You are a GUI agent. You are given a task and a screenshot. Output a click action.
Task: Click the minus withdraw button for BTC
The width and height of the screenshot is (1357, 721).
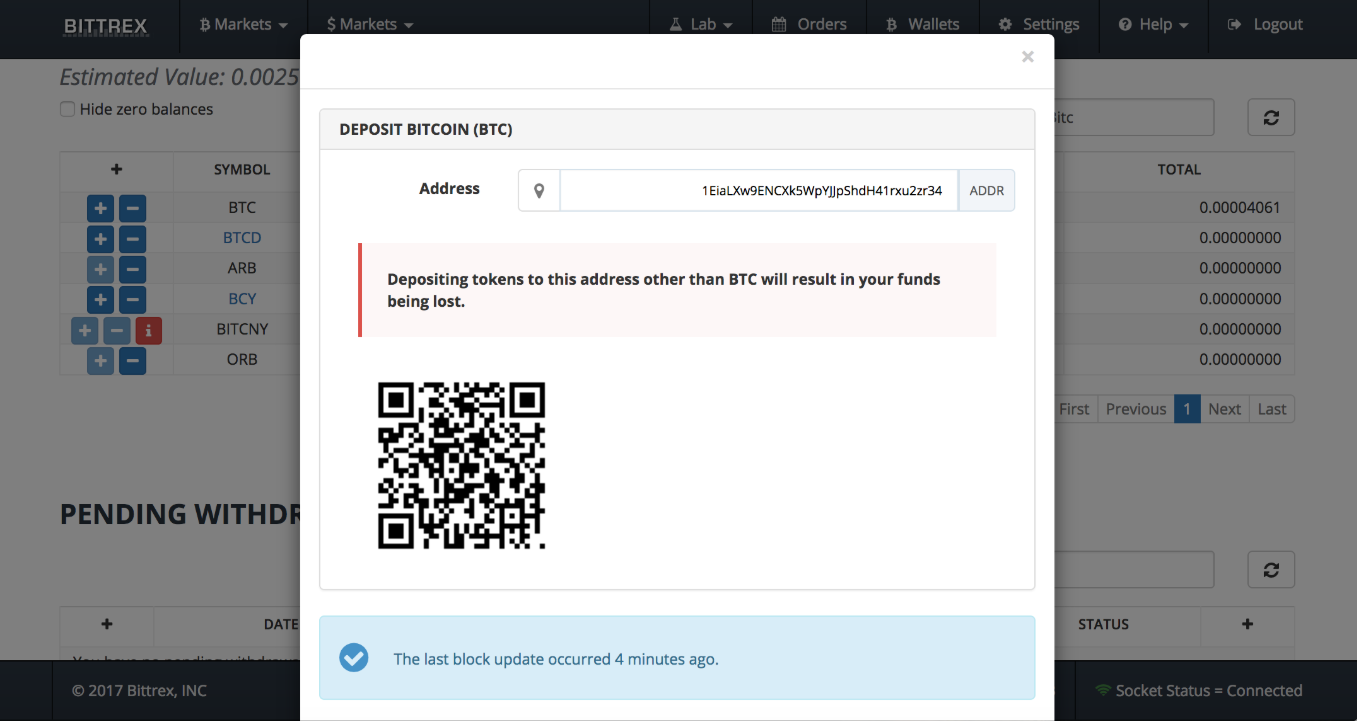133,209
